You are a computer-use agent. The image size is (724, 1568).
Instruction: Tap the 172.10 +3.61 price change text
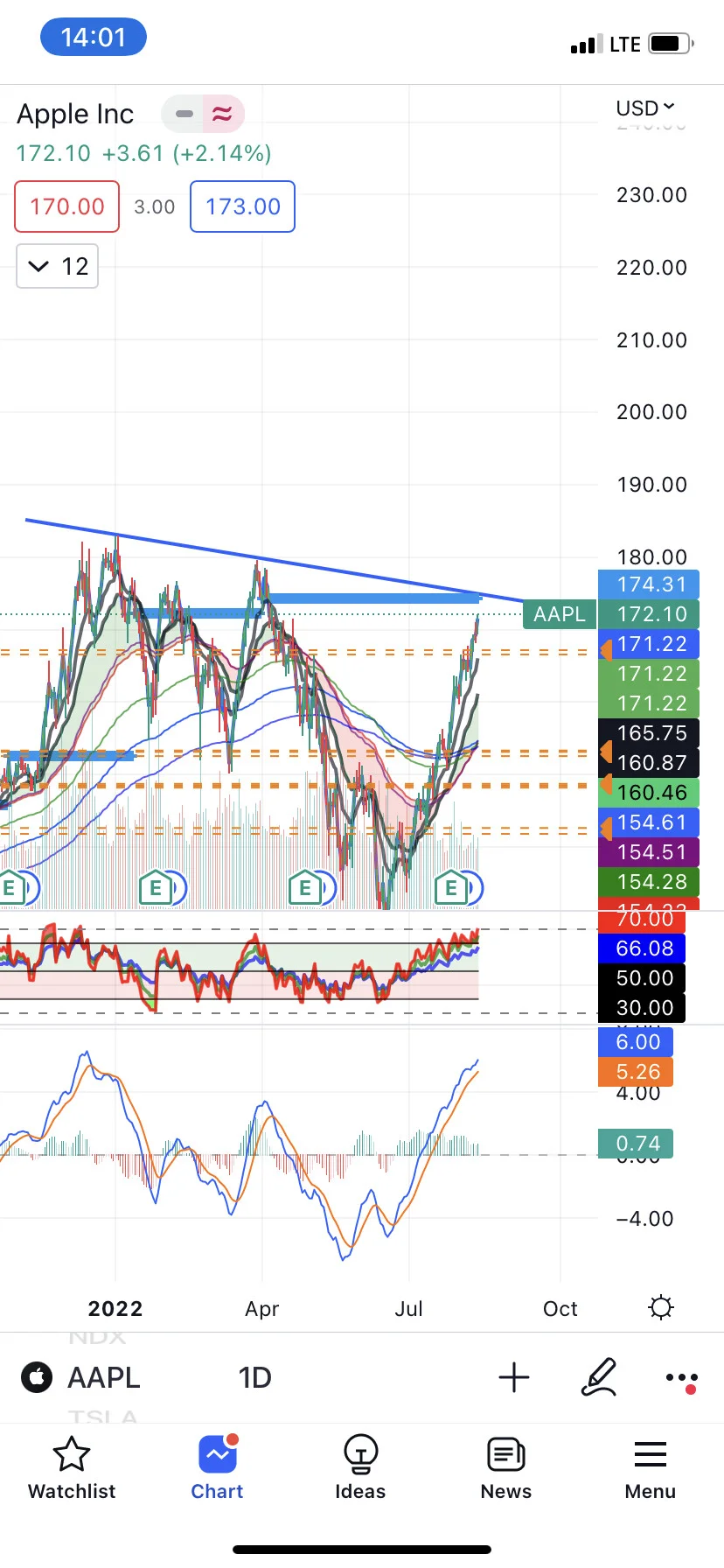pos(144,153)
